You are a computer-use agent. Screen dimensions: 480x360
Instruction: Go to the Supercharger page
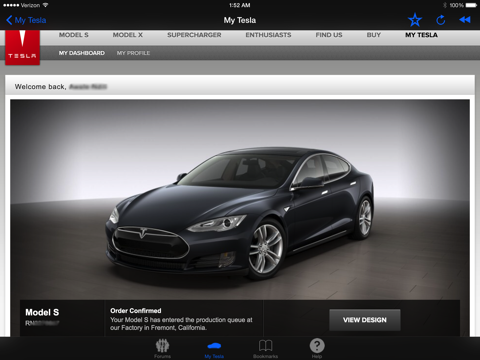(x=194, y=35)
